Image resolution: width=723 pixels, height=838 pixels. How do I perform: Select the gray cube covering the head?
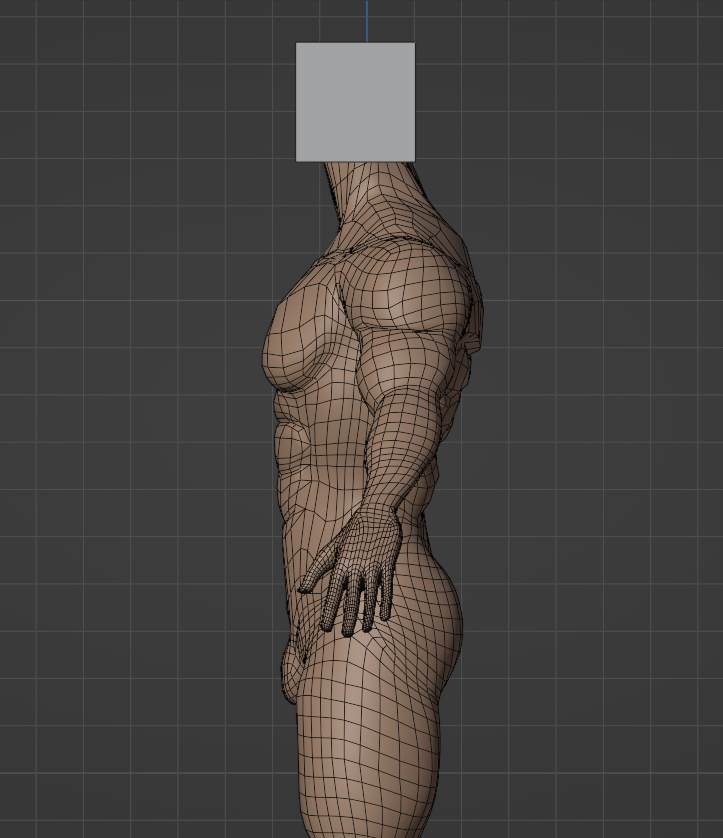point(355,102)
